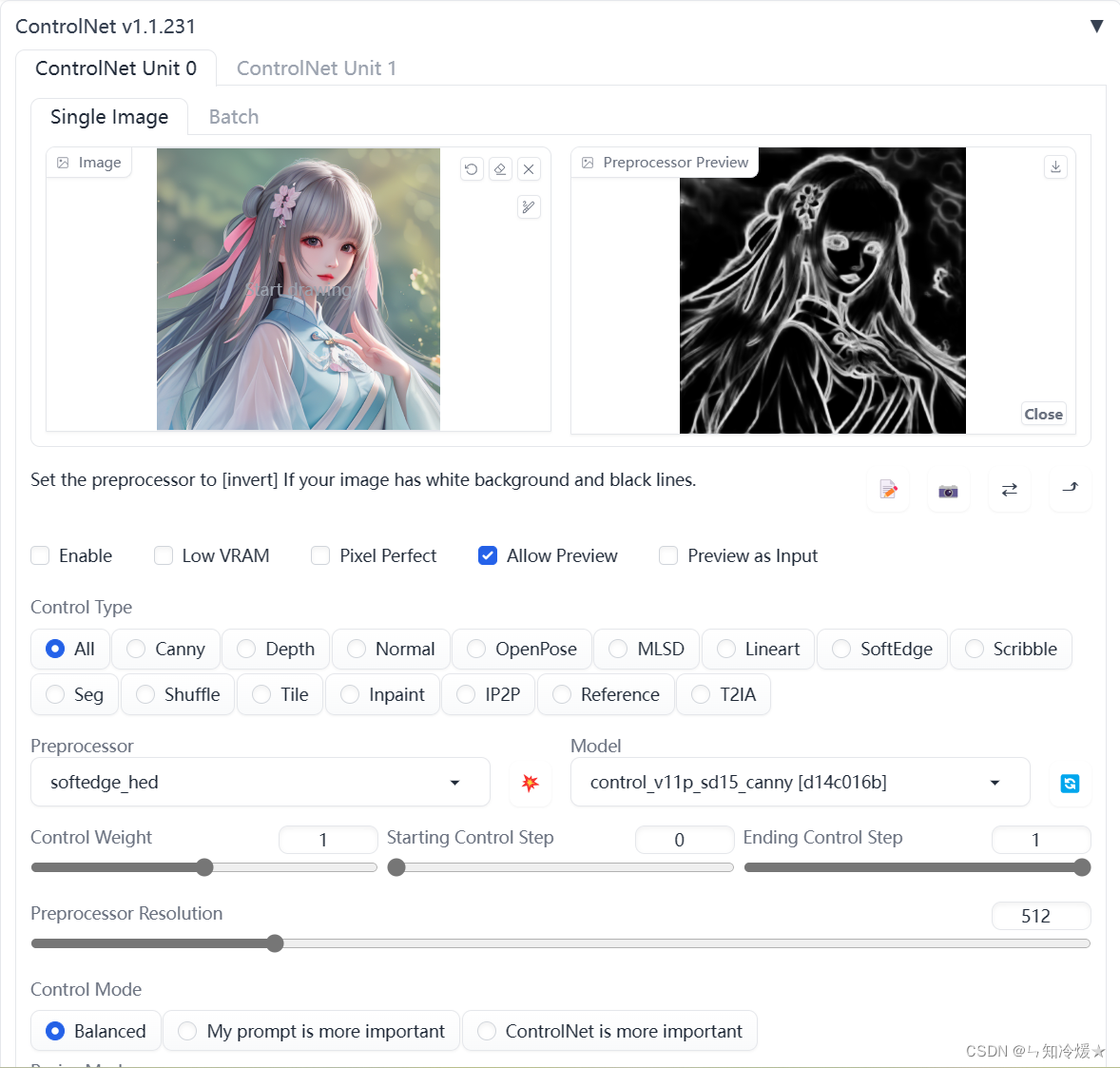Click the Control Weight slider handle
Screen dimensions: 1120x1068
205,867
